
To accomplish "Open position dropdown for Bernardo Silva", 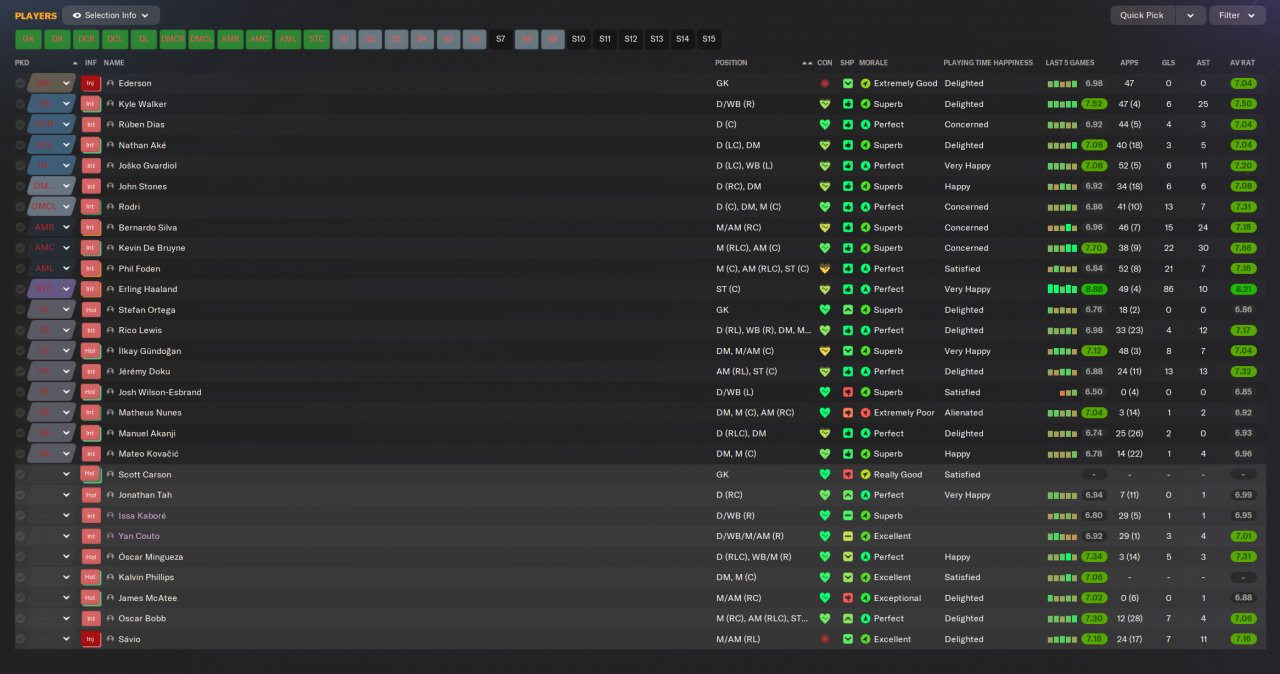I will click(x=66, y=227).
